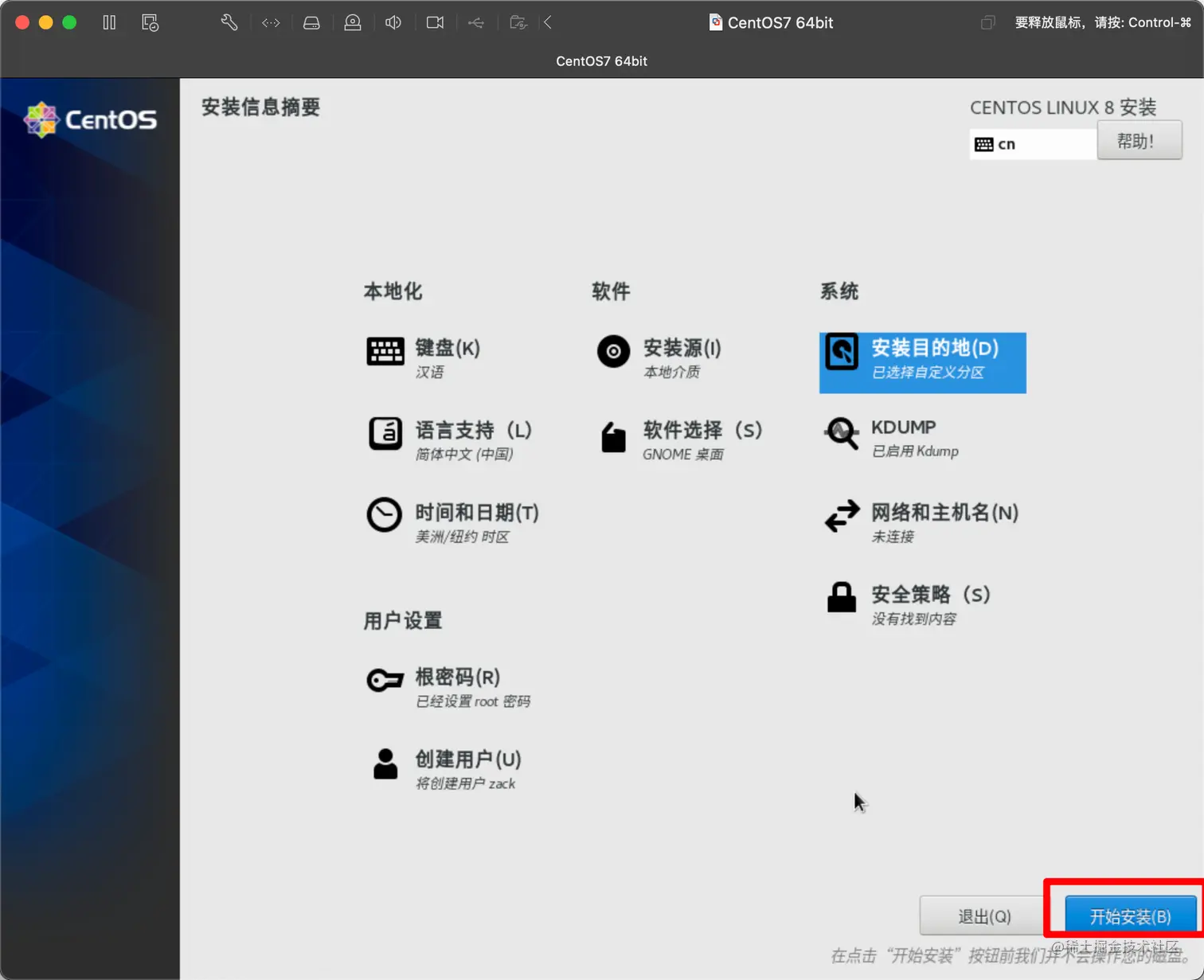Click the Installation Source disc icon
The height and width of the screenshot is (980, 1204).
613,351
